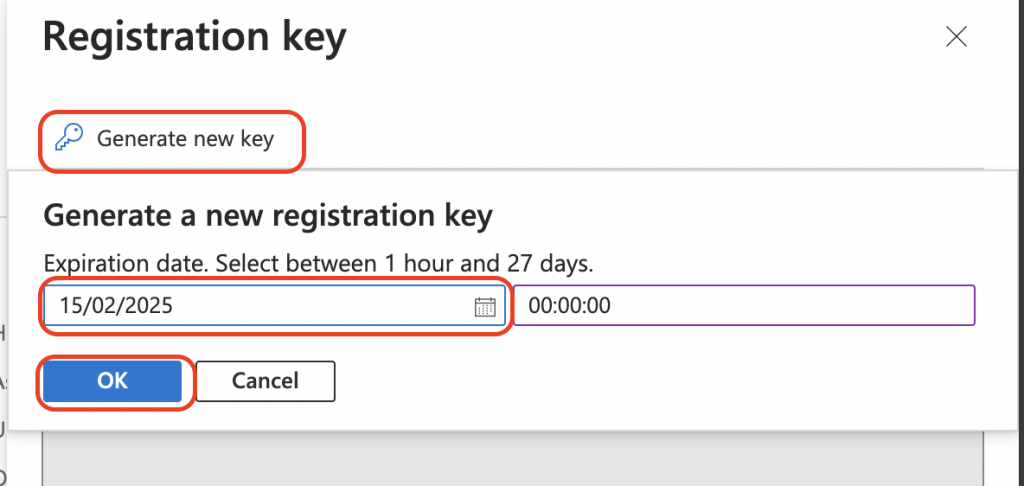The height and width of the screenshot is (486, 1024).
Task: Focus the expiration time field 00:00:00
Action: 744,305
